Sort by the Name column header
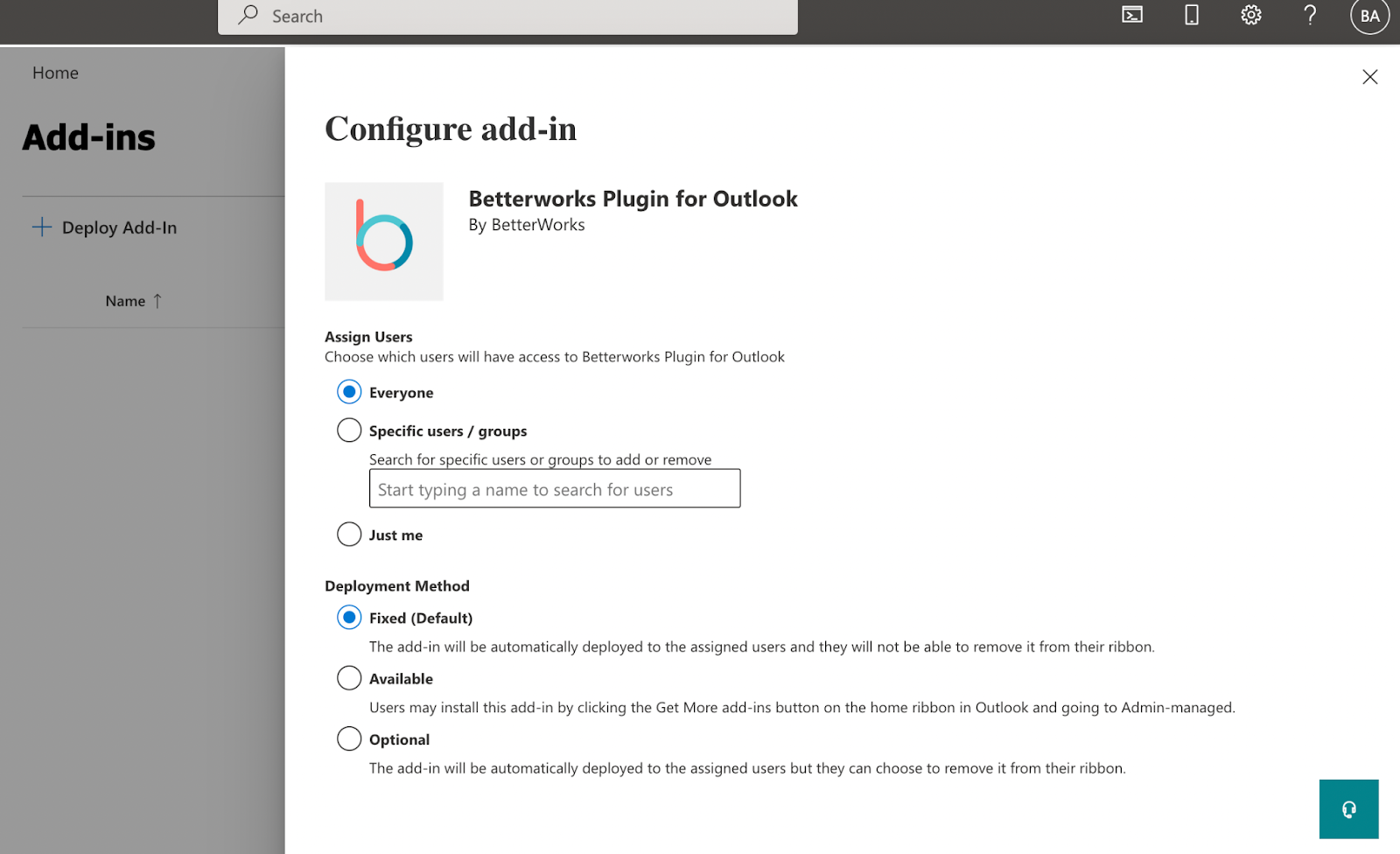The width and height of the screenshot is (1400, 854). point(133,301)
